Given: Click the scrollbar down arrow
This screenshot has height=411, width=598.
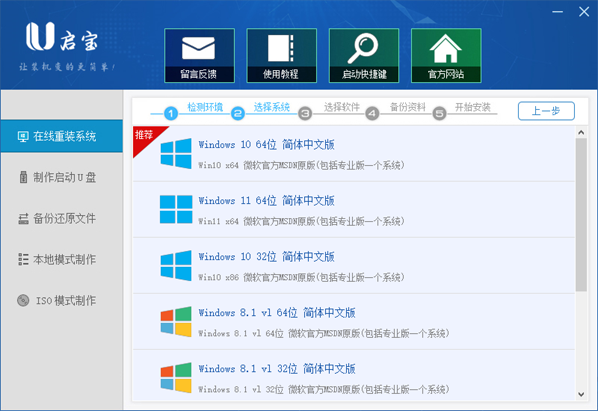Looking at the screenshot, I should (x=581, y=394).
